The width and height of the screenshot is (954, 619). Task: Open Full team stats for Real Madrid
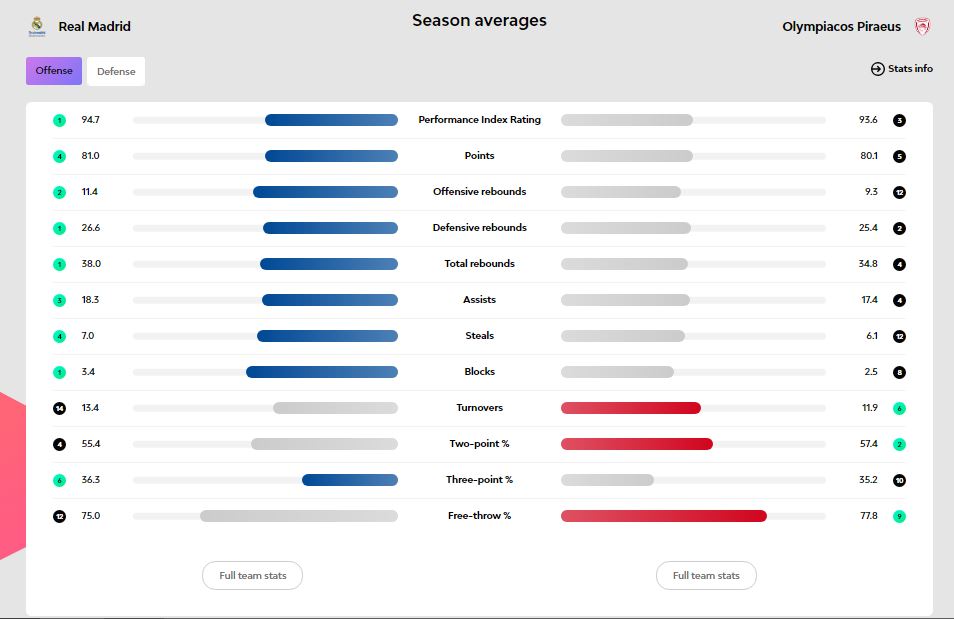click(x=252, y=575)
